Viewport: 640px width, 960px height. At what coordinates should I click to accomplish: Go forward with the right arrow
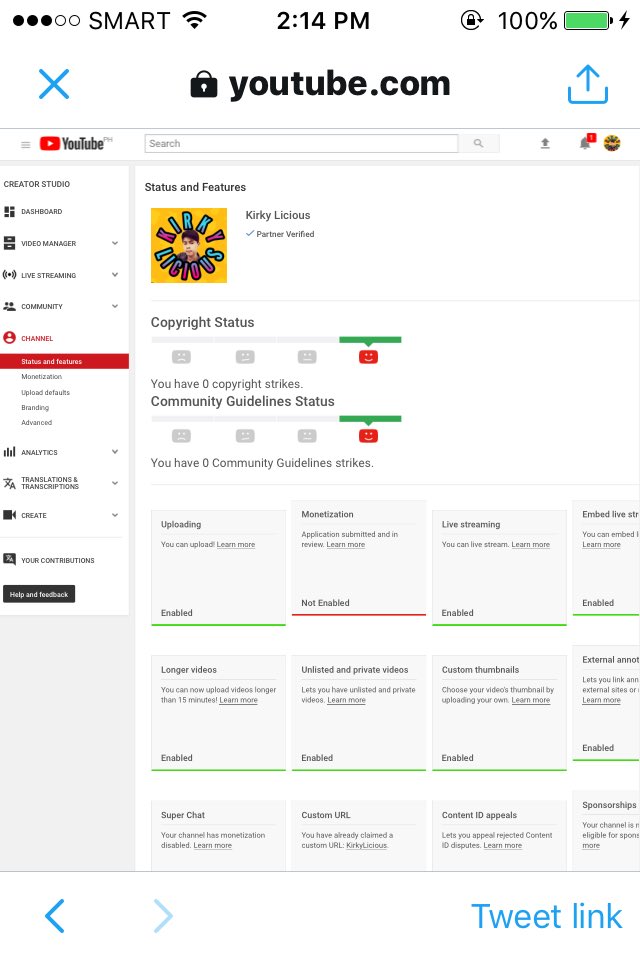[x=163, y=916]
